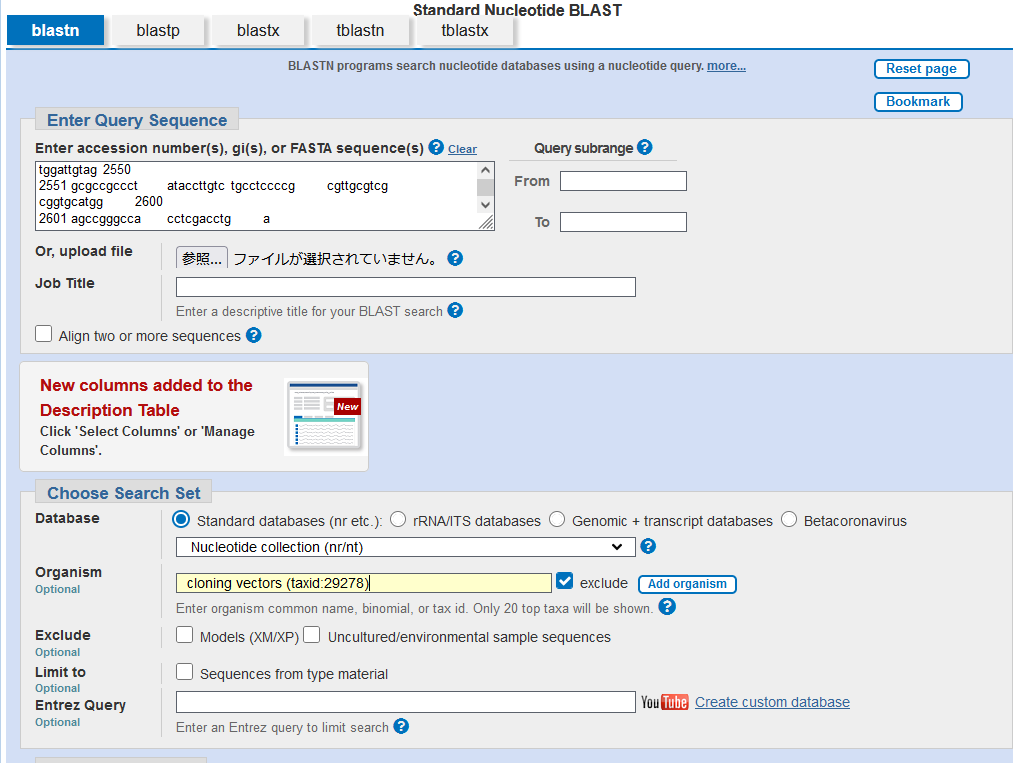Click the Enter Query Sequence heading
The image size is (1013, 763).
137,120
